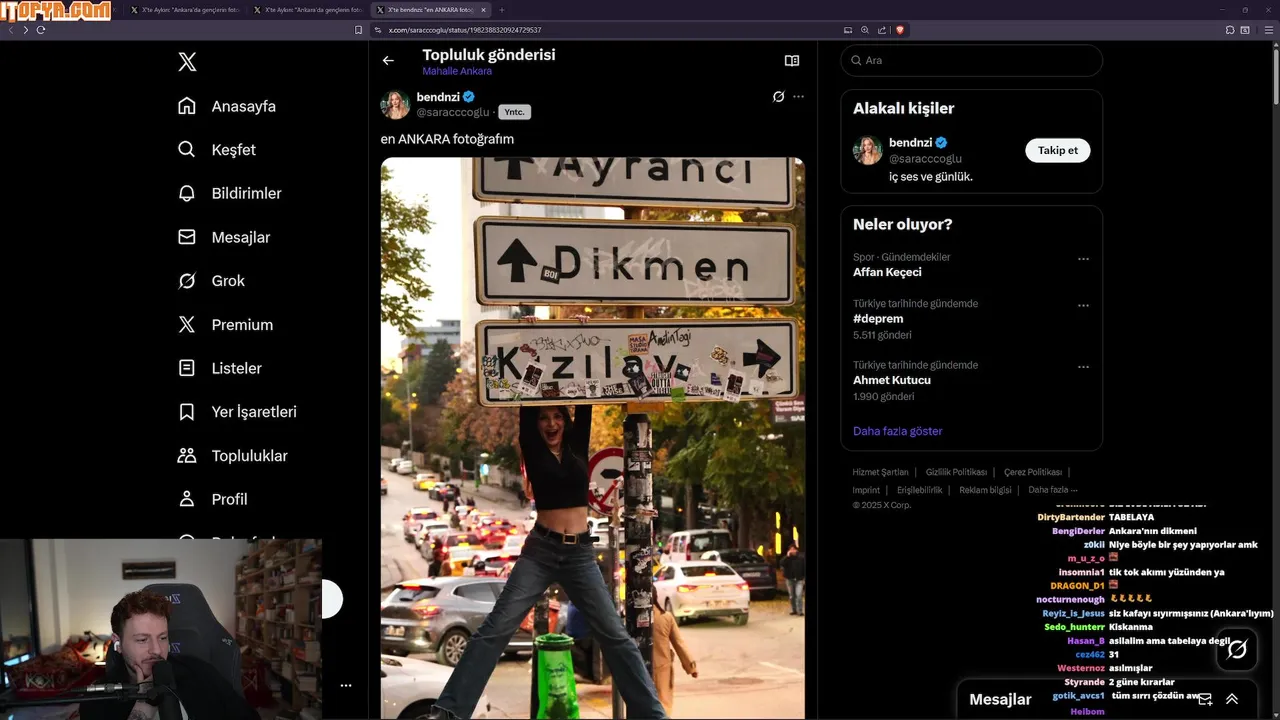Click the floating Grok button
The image size is (1280, 720).
click(x=1237, y=650)
